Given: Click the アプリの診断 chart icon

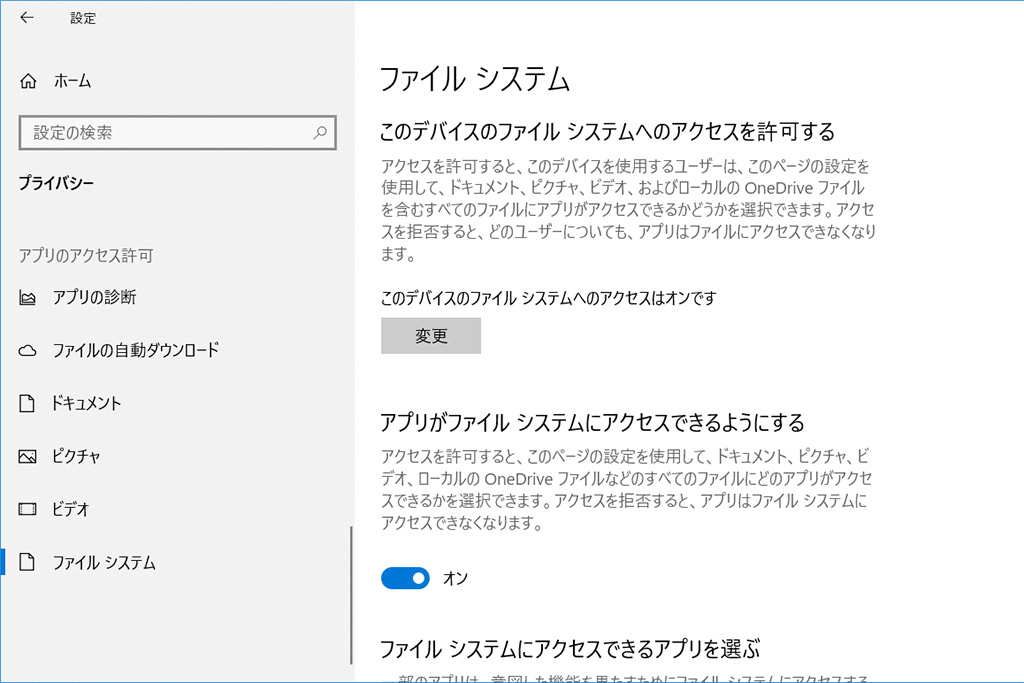Looking at the screenshot, I should 28,297.
